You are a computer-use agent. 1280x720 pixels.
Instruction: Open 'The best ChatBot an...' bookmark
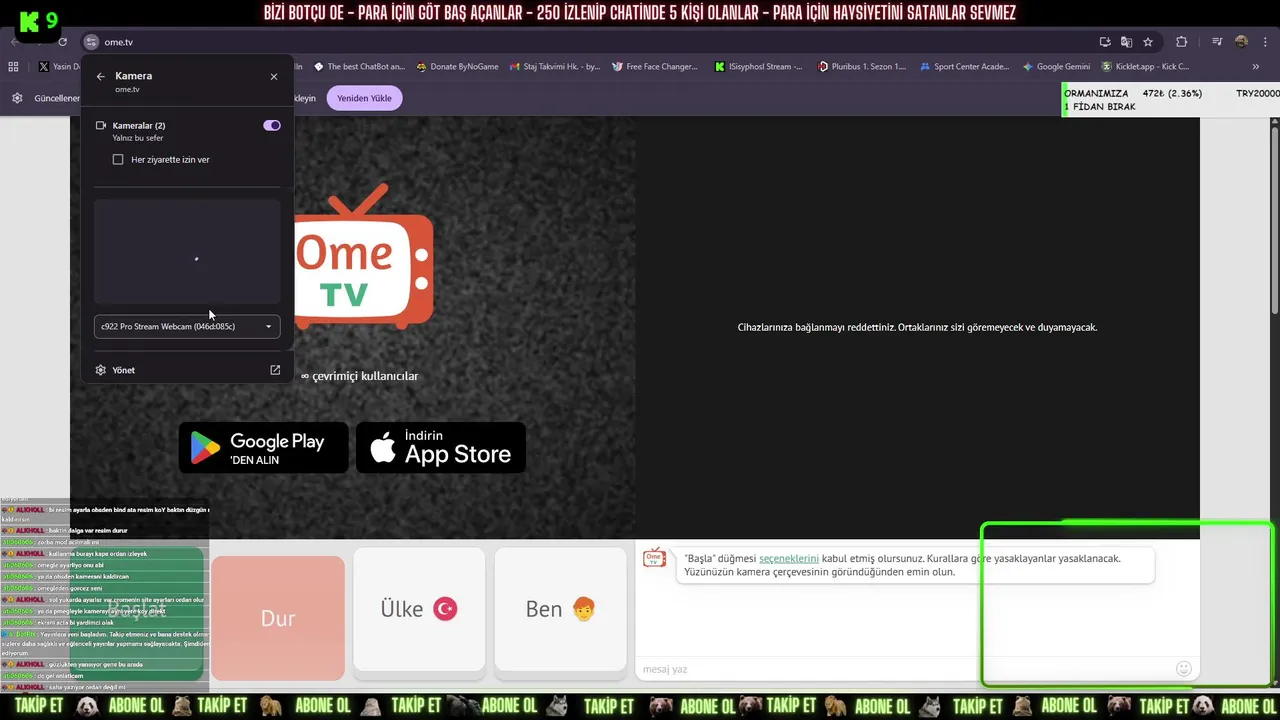point(359,67)
